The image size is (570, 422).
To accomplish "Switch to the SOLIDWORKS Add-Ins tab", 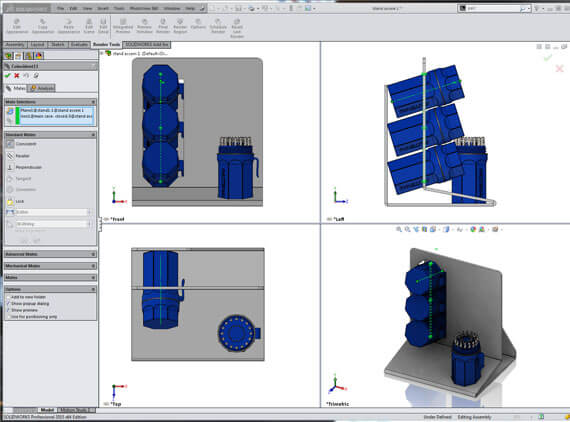I will tap(147, 44).
